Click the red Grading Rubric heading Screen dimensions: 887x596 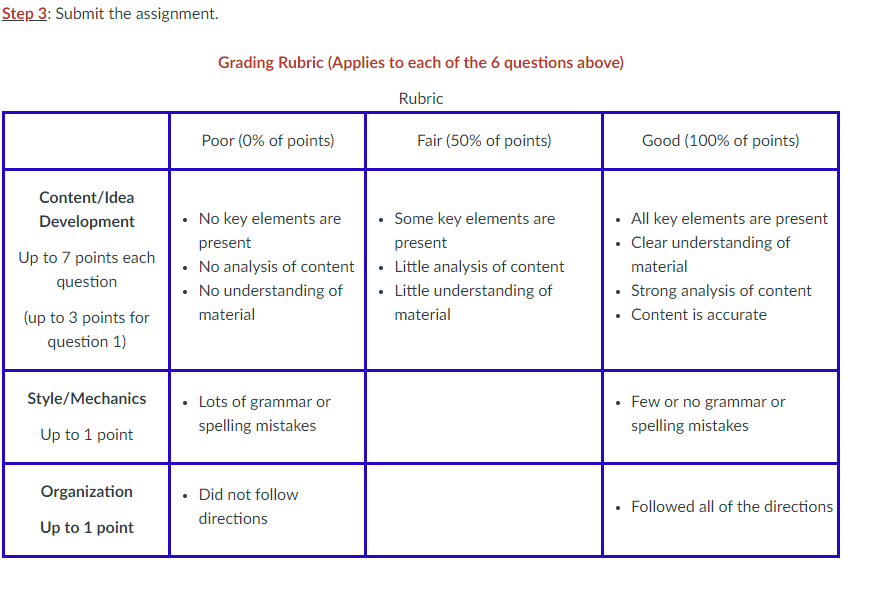click(421, 62)
